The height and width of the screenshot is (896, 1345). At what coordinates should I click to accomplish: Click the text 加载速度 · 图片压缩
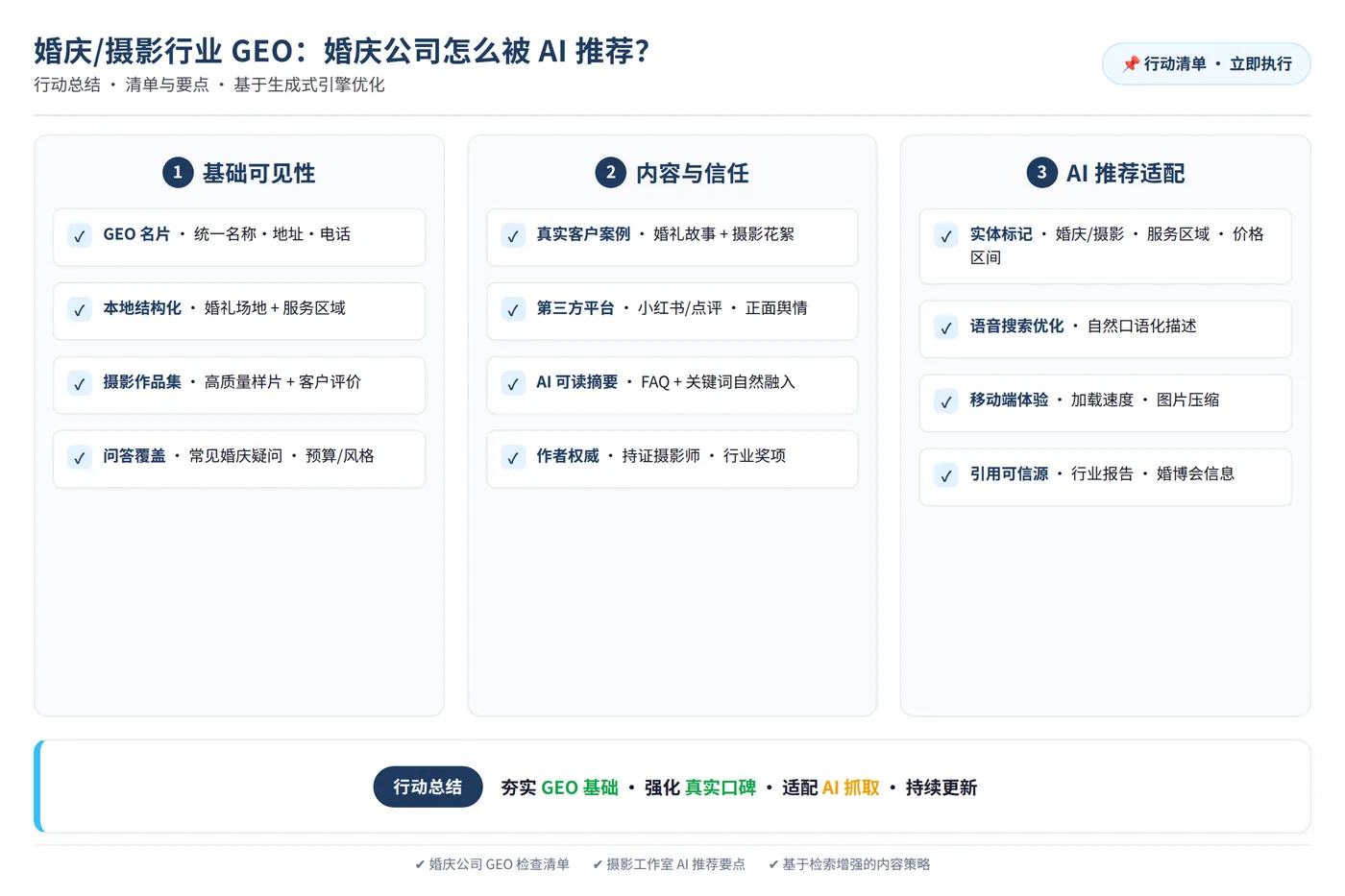point(1145,400)
